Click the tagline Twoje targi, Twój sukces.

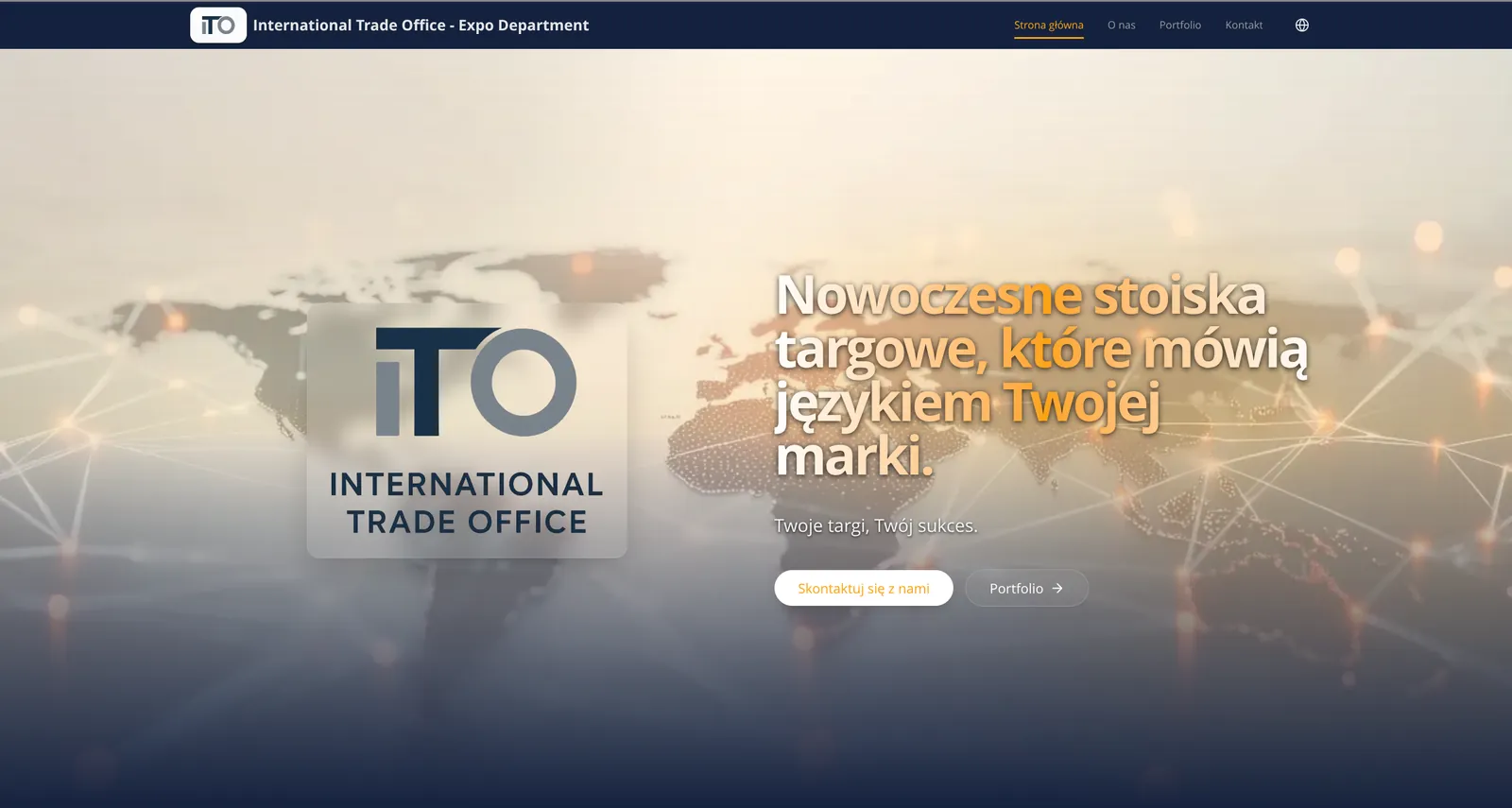(876, 525)
